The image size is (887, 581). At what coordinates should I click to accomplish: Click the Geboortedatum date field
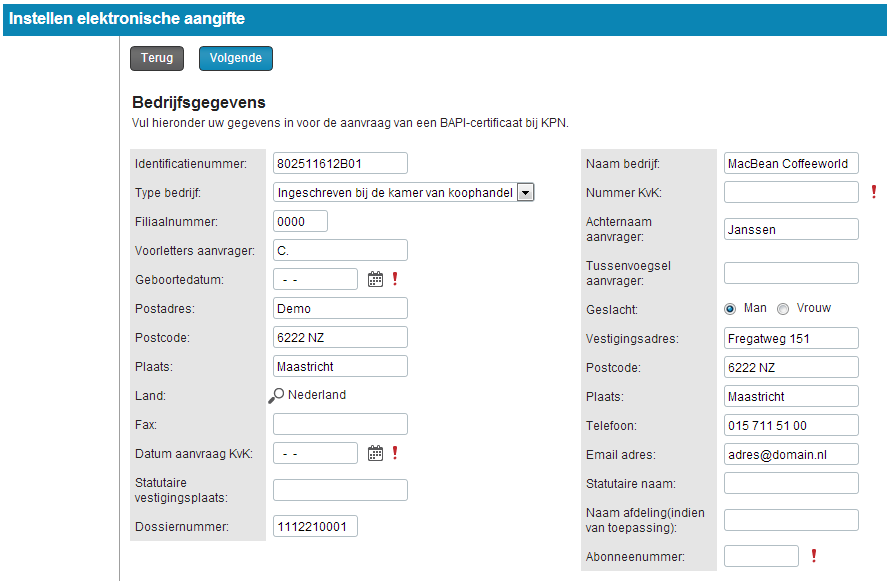point(315,279)
